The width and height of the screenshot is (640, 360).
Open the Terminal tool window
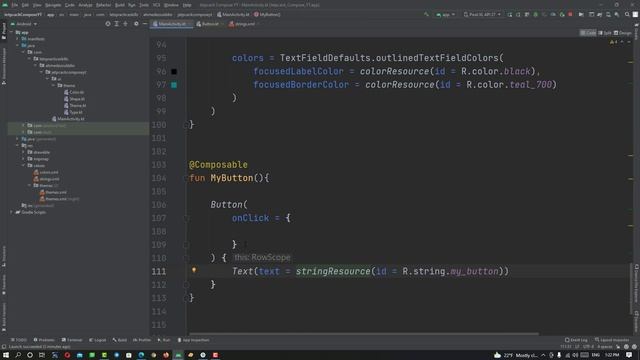(72, 340)
